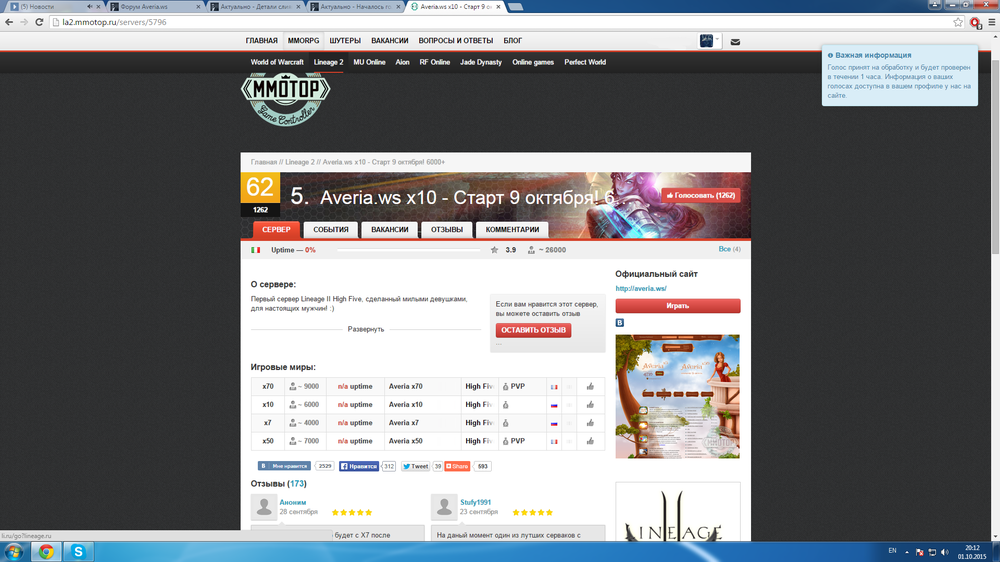This screenshot has height=562, width=1000.
Task: Open the Chrome hamburger menu
Action: pos(991,21)
